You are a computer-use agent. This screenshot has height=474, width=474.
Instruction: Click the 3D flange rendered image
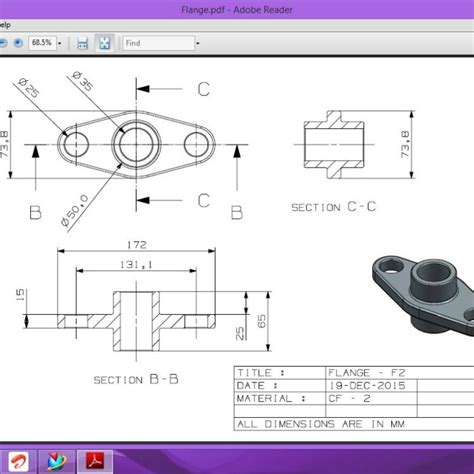pyautogui.click(x=423, y=295)
